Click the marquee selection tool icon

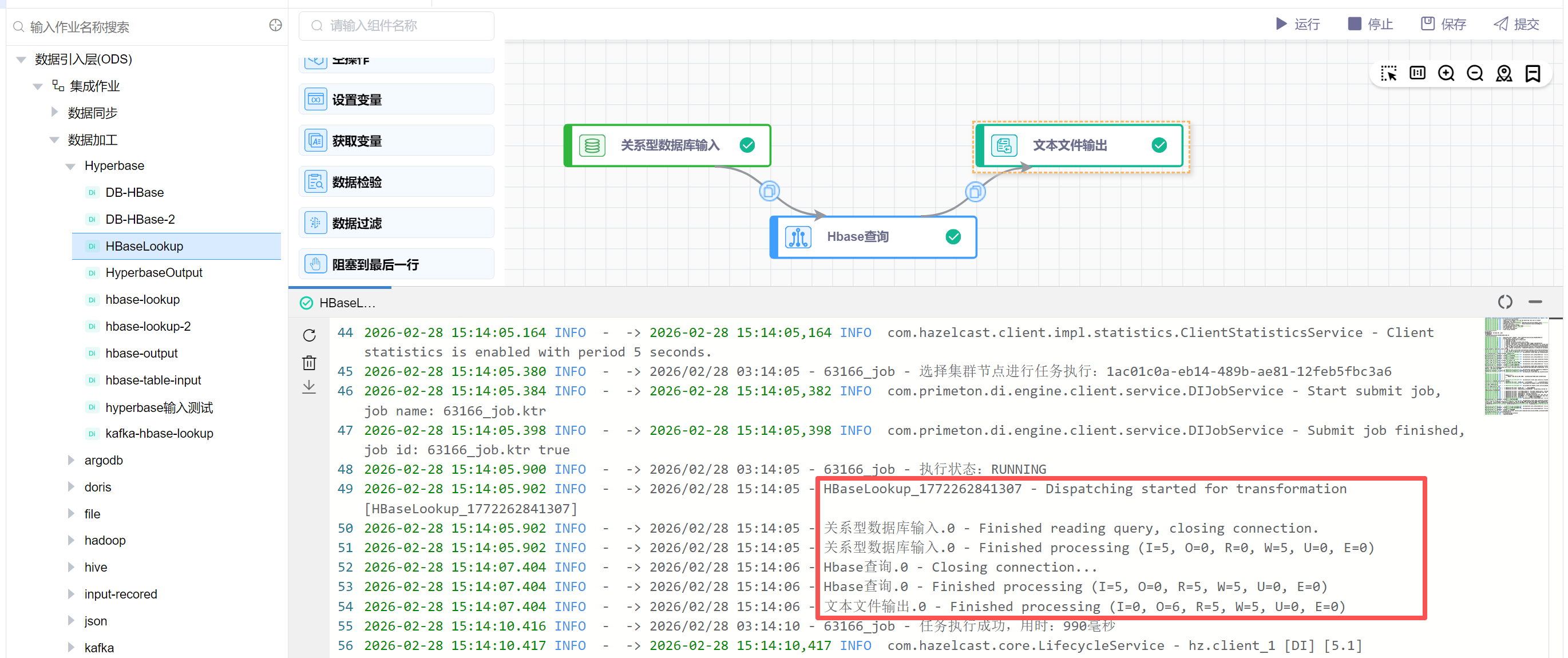pyautogui.click(x=1388, y=74)
